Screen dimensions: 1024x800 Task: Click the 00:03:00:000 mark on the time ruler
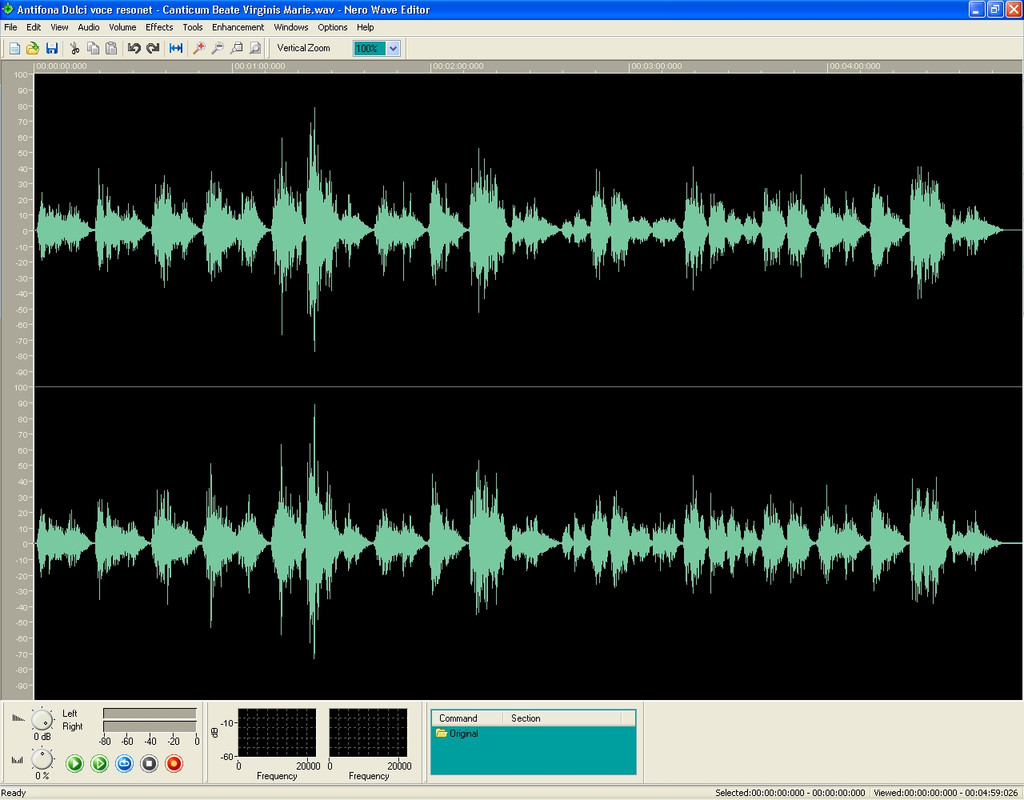[656, 66]
